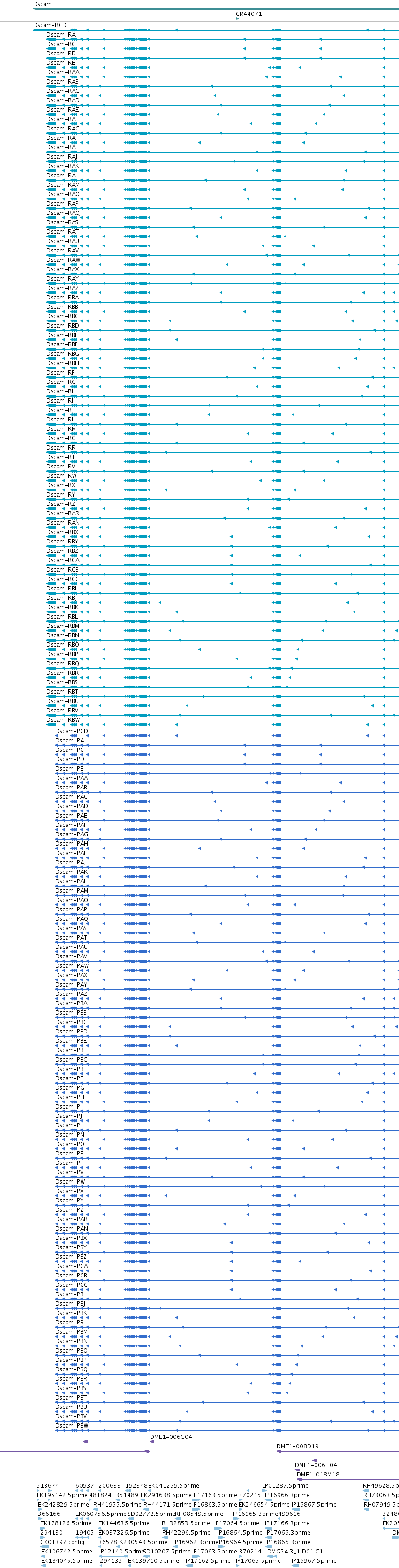Select the RH32853.5prime EST label
The height and width of the screenshot is (1568, 399).
(x=186, y=1523)
